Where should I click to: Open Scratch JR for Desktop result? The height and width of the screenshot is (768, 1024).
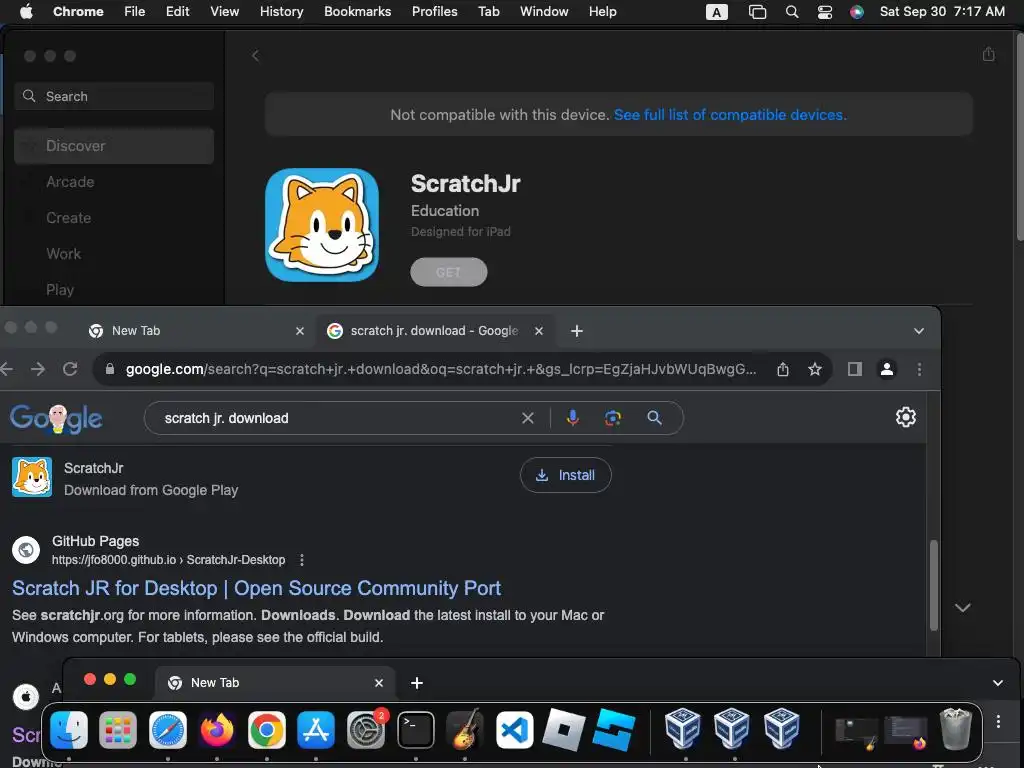click(257, 588)
